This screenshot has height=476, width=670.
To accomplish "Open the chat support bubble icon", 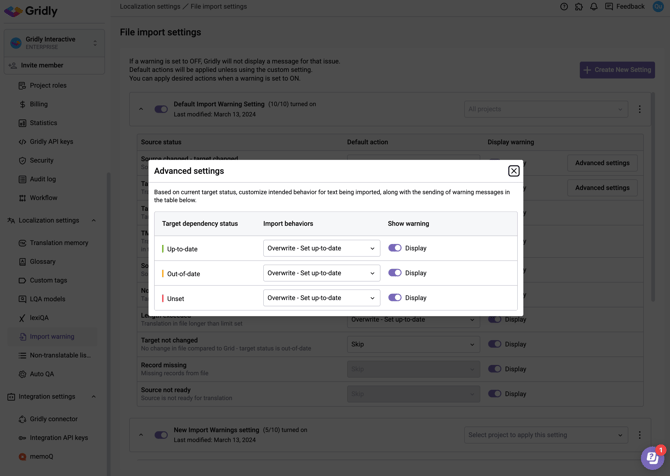I will tap(651, 458).
